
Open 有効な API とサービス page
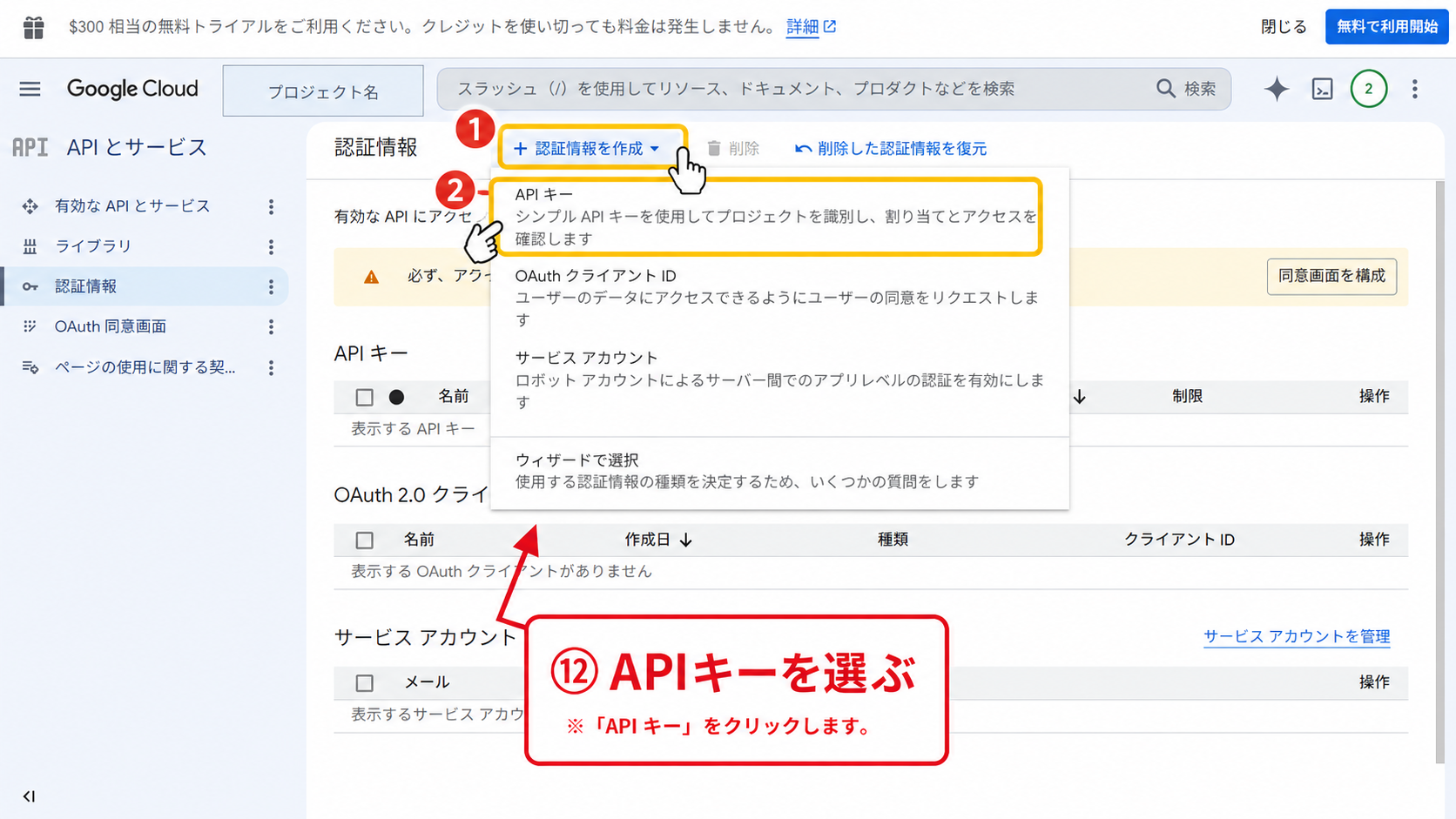coord(132,206)
